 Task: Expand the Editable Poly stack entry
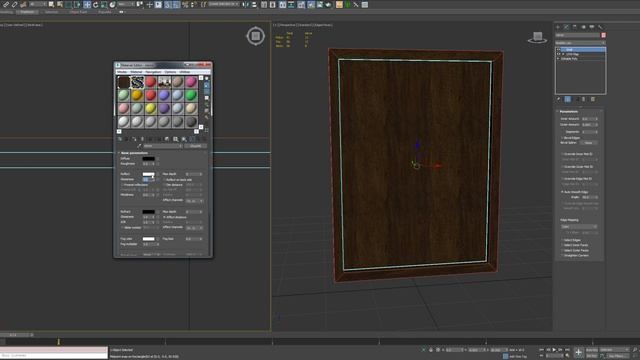[558, 59]
